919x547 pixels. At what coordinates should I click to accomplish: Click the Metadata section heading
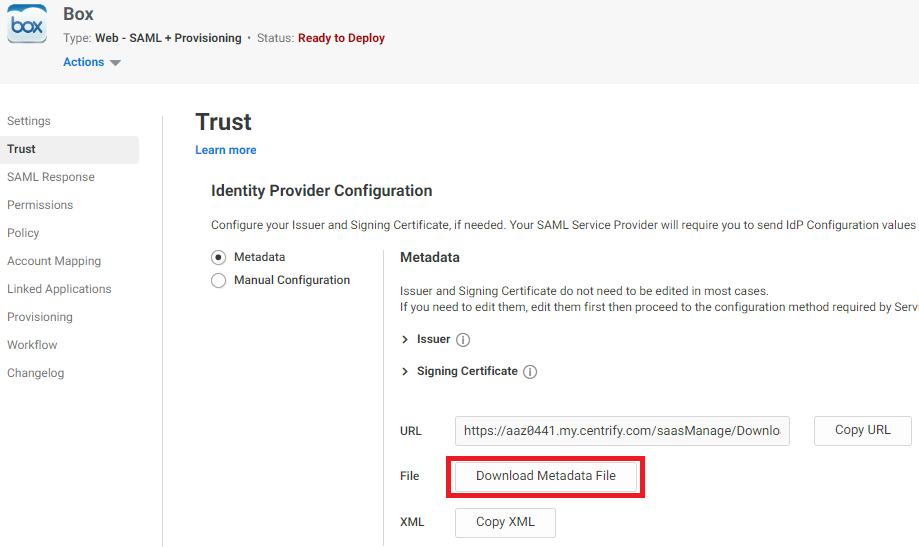pos(430,257)
